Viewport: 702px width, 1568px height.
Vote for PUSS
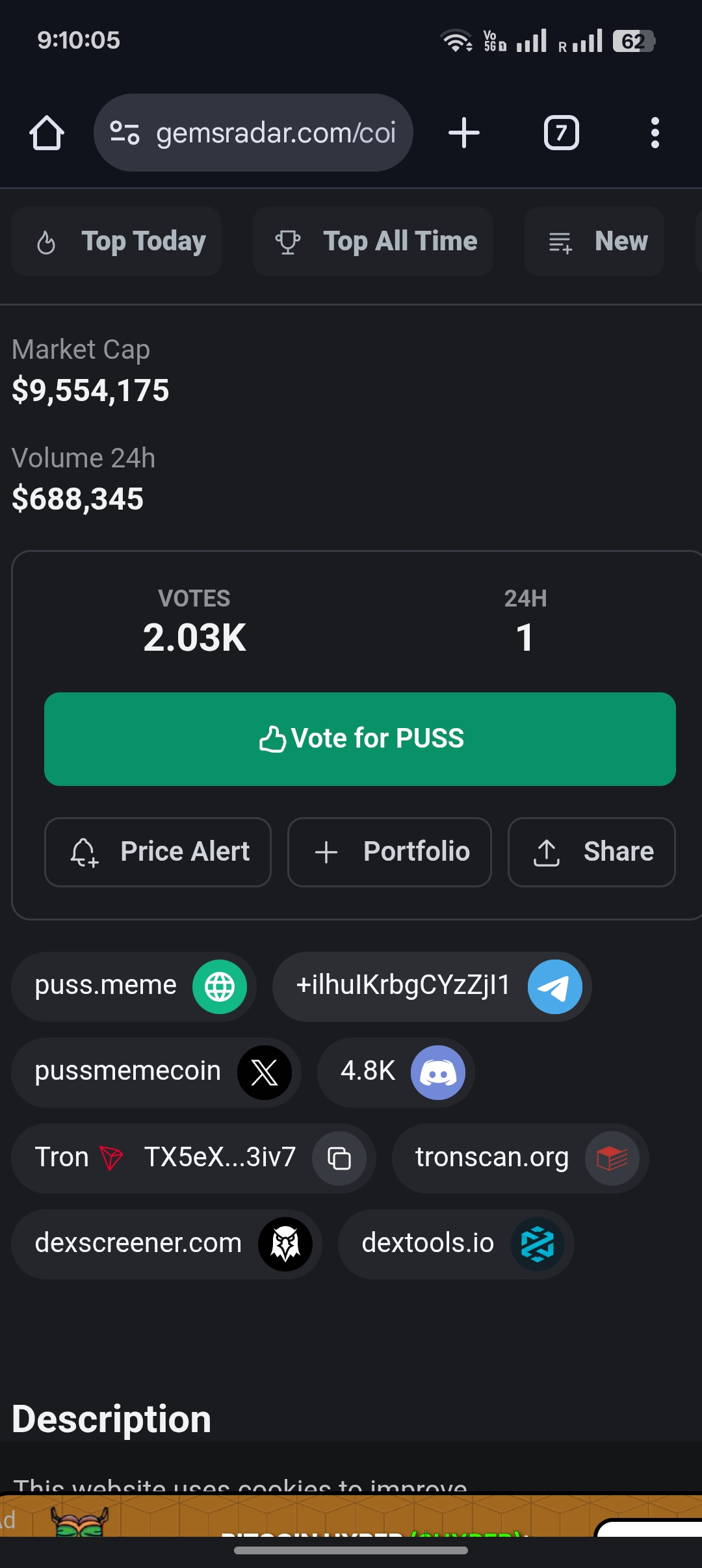(x=360, y=739)
